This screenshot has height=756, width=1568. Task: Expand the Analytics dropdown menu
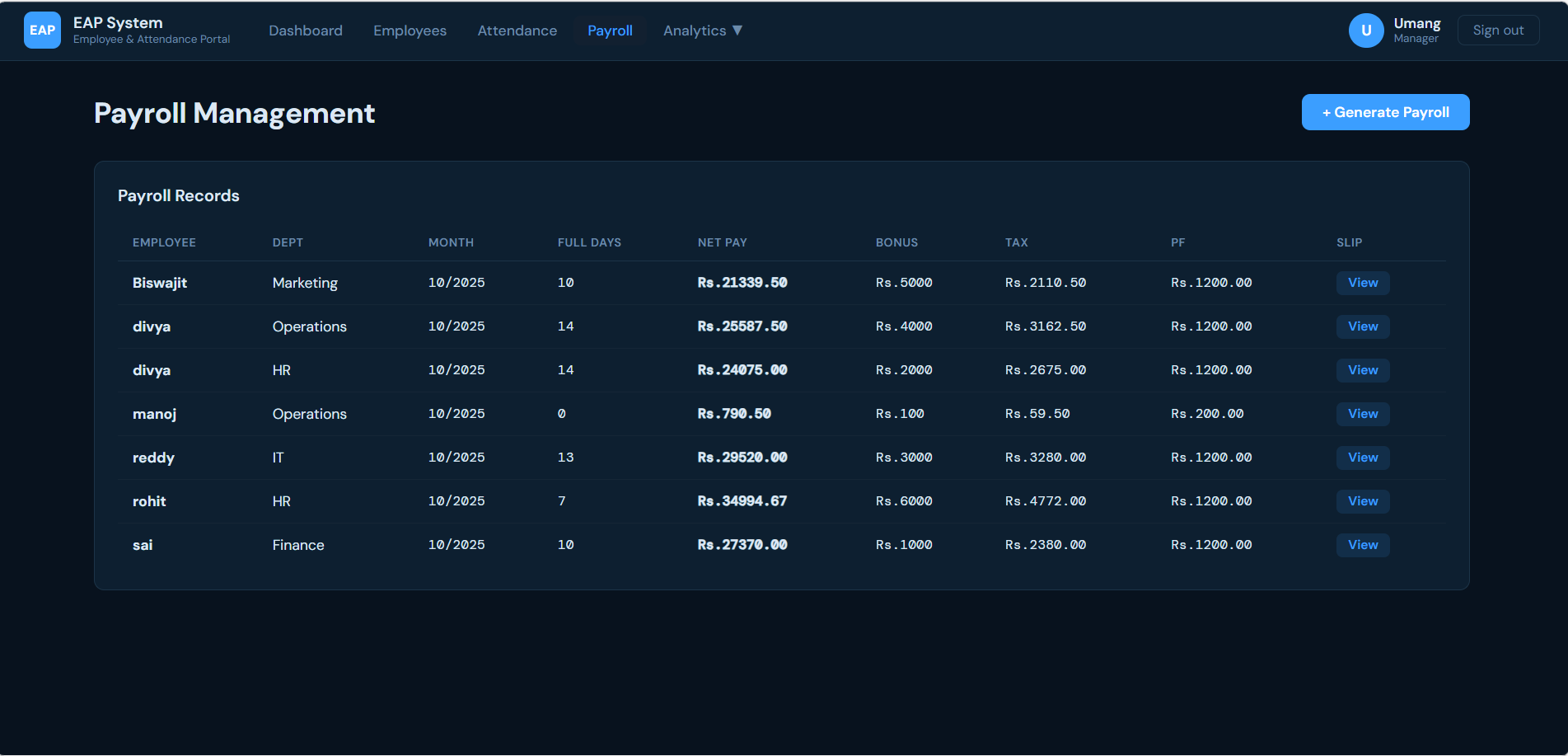click(x=702, y=31)
